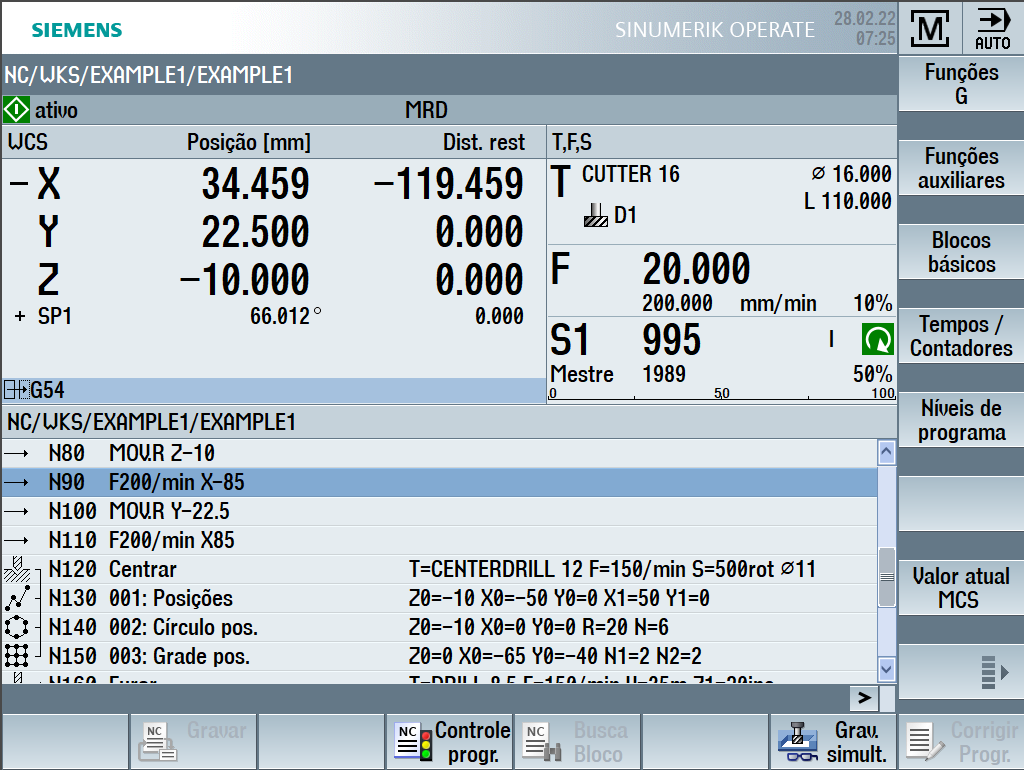Show more vertical softkeys arrow
The image size is (1024, 770).
point(995,672)
